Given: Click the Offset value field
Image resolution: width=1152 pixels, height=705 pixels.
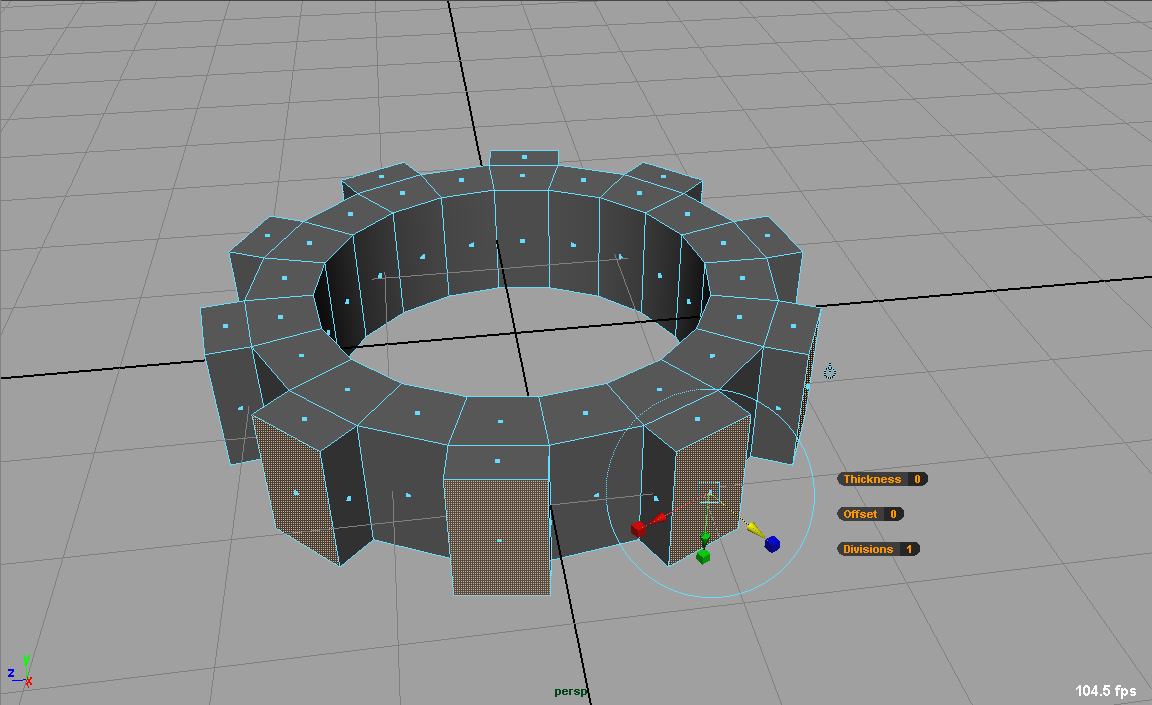Looking at the screenshot, I should click(x=892, y=514).
